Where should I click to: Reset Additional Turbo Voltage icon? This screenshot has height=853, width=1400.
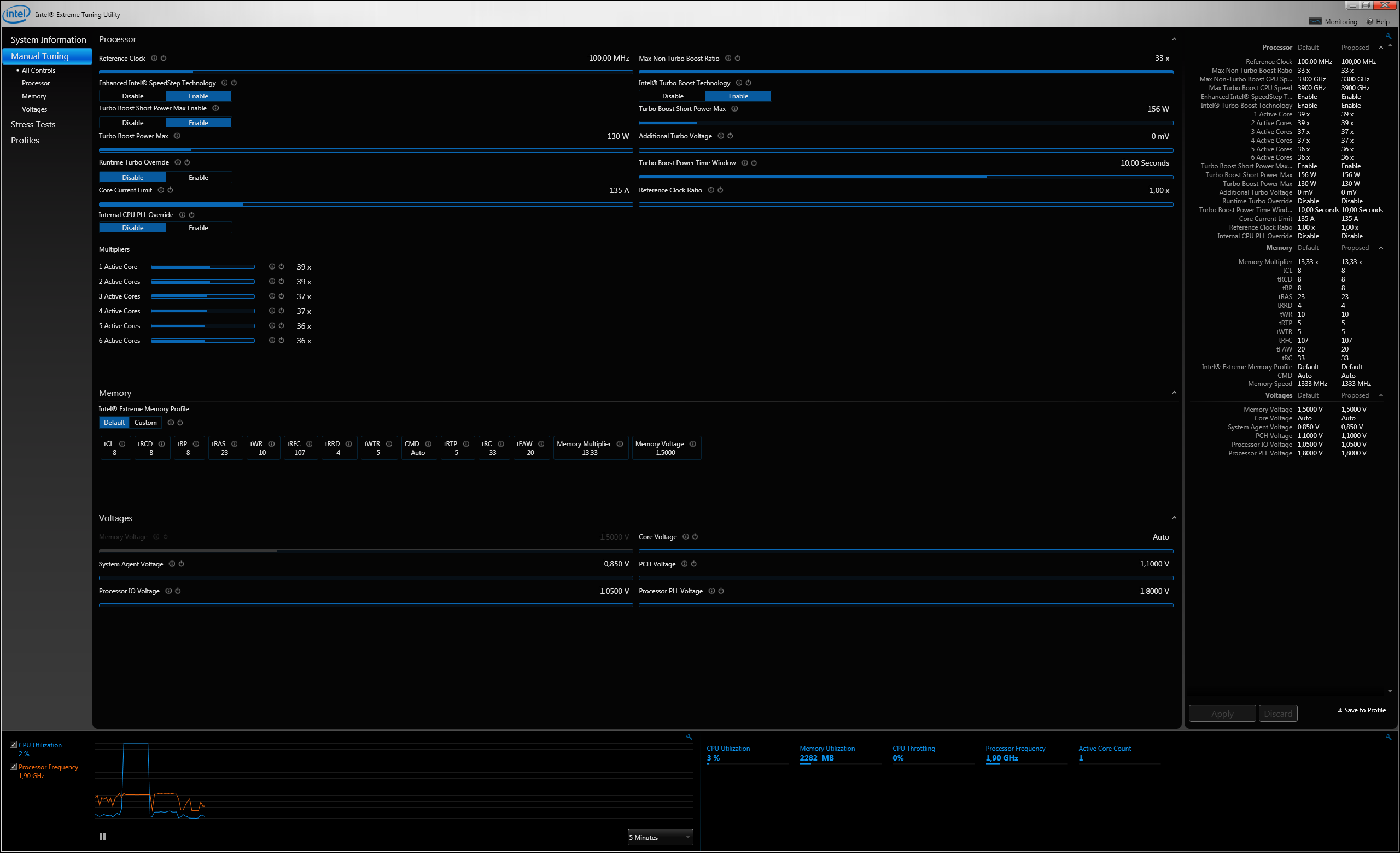point(730,136)
